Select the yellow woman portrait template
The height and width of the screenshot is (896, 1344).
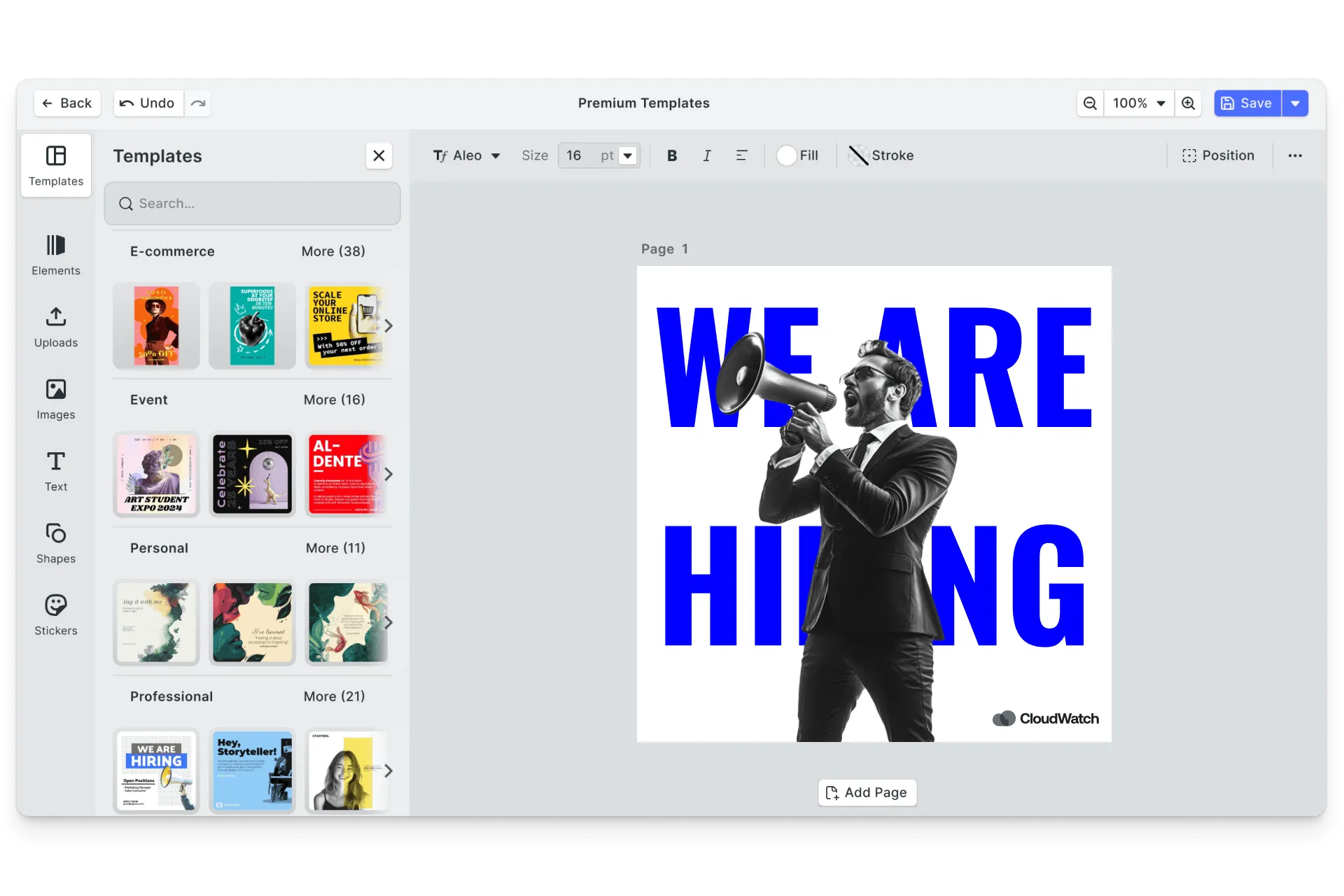[346, 771]
